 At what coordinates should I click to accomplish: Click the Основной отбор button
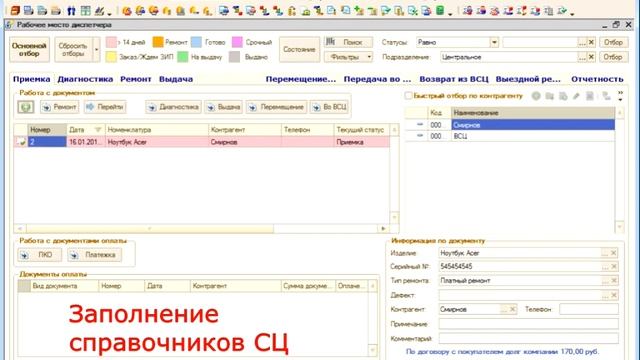coord(29,50)
